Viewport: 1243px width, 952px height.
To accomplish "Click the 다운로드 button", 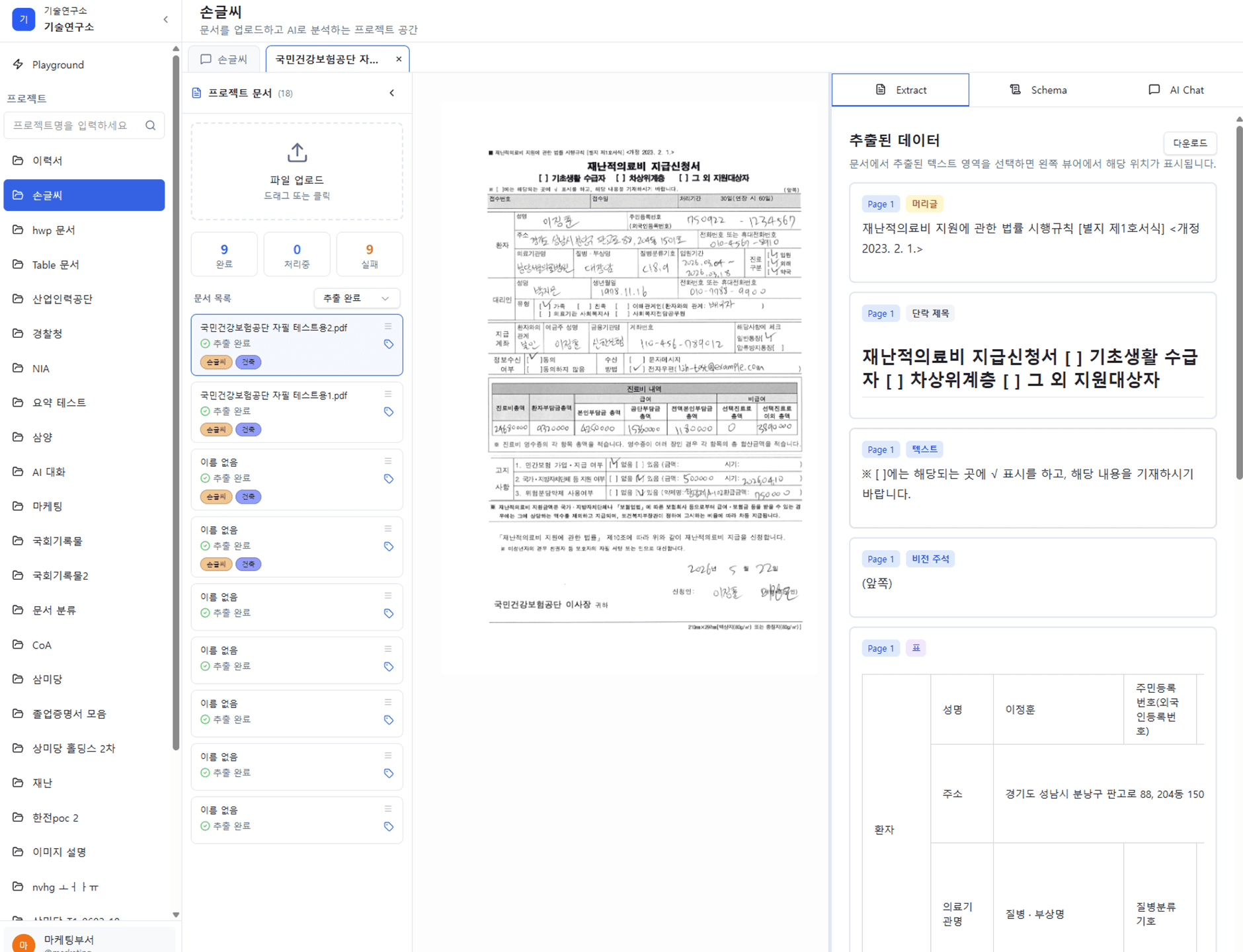I will pyautogui.click(x=1190, y=143).
